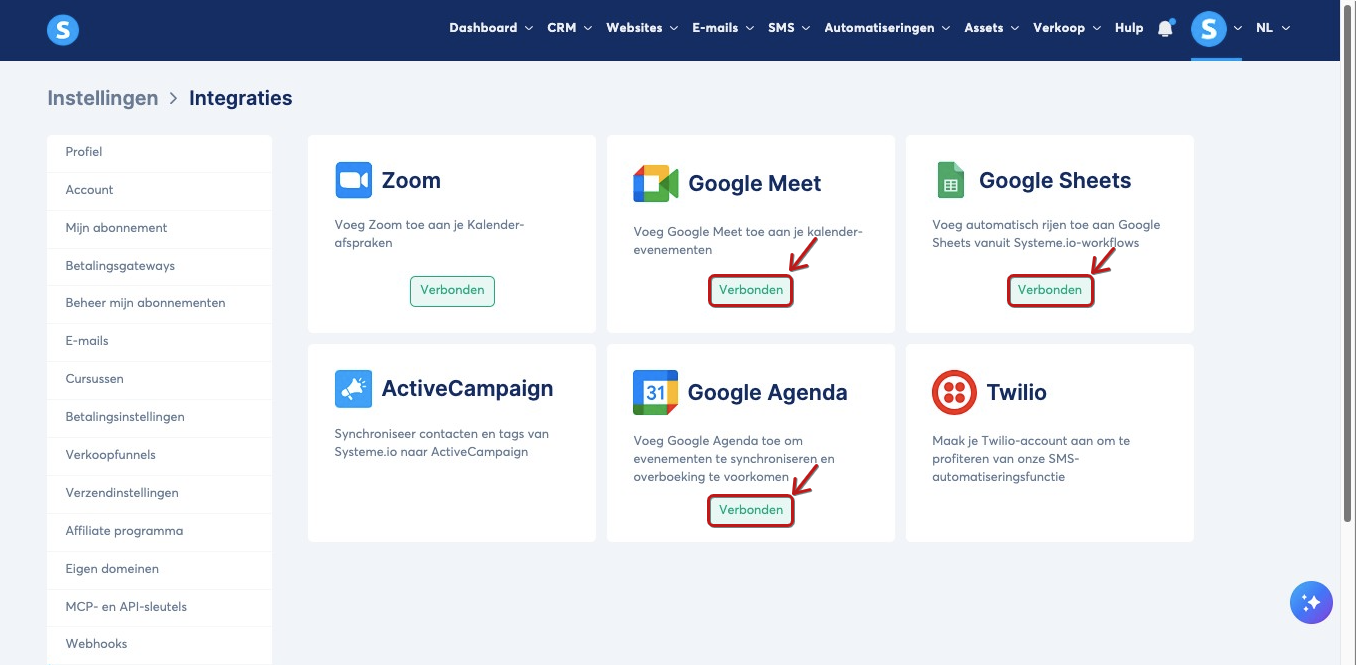Screen dimensions: 1358x665
Task: Open Eigen domeinen settings
Action: (x=159, y=569)
